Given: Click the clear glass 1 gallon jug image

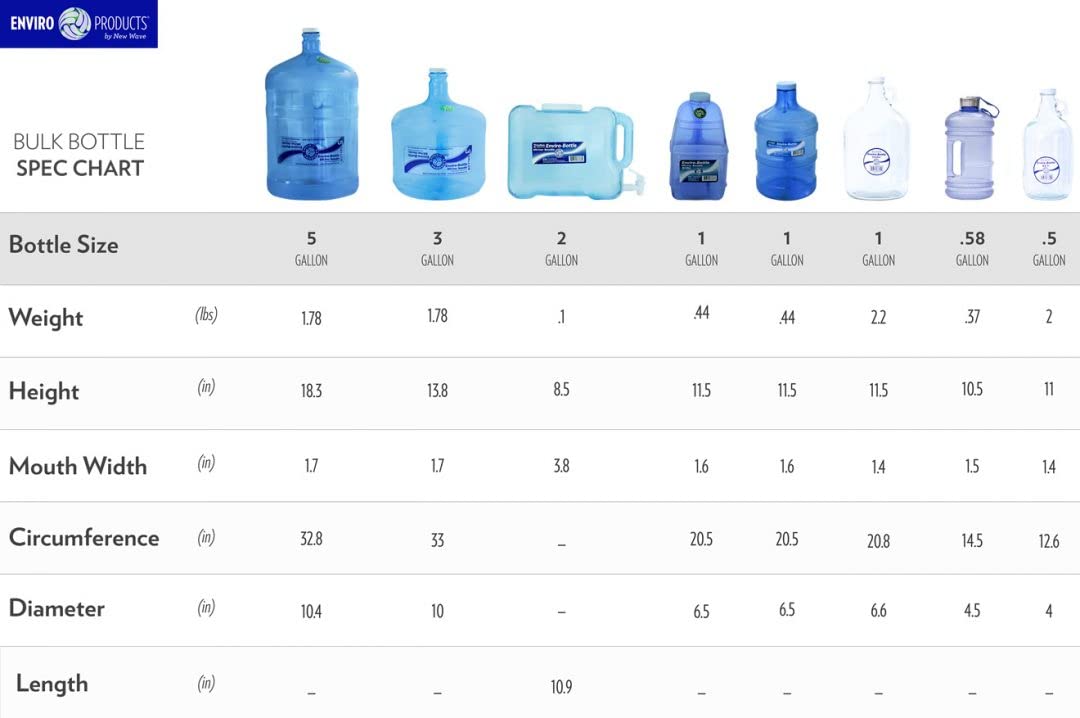Looking at the screenshot, I should [x=876, y=140].
